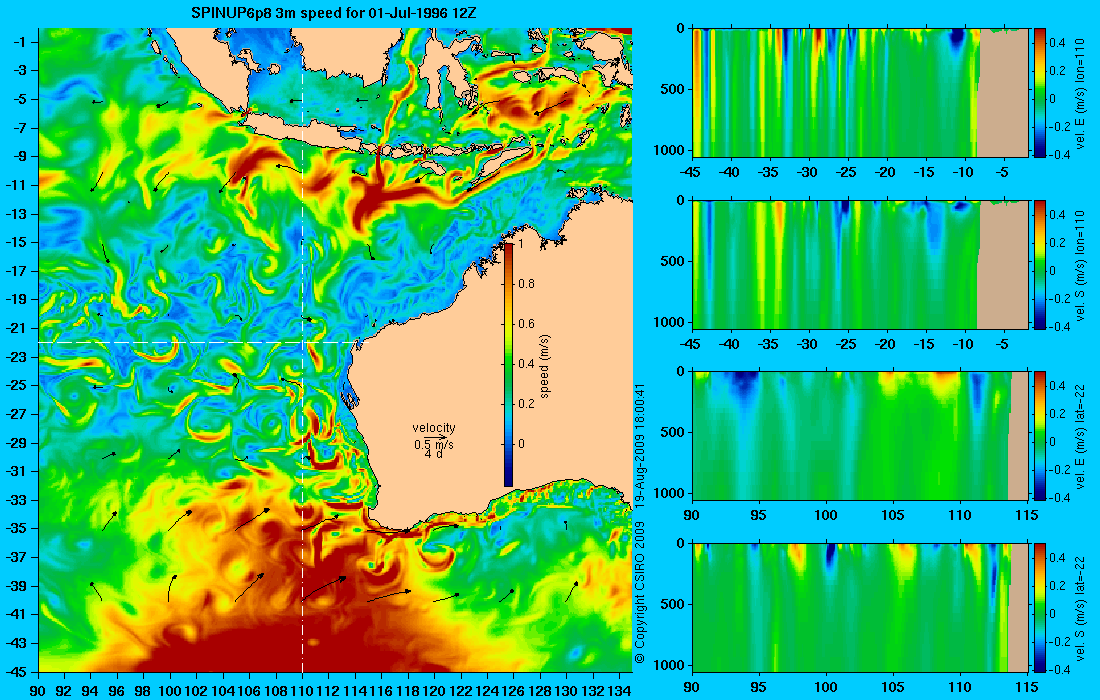Click the 'vel. S (m/s) lon=110' section panel

click(861, 264)
